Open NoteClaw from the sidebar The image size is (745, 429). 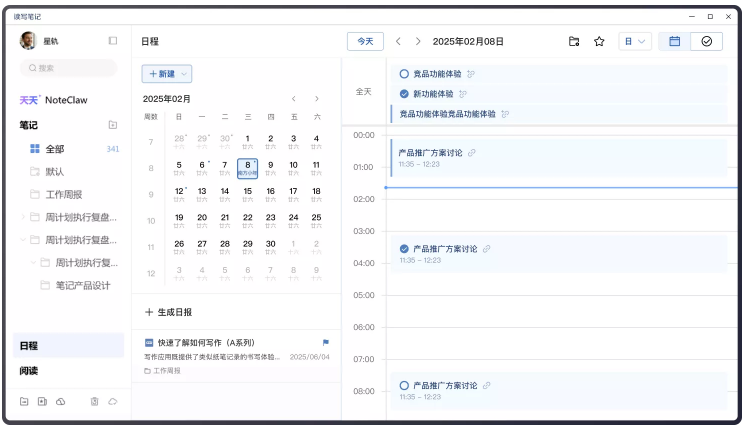click(54, 100)
